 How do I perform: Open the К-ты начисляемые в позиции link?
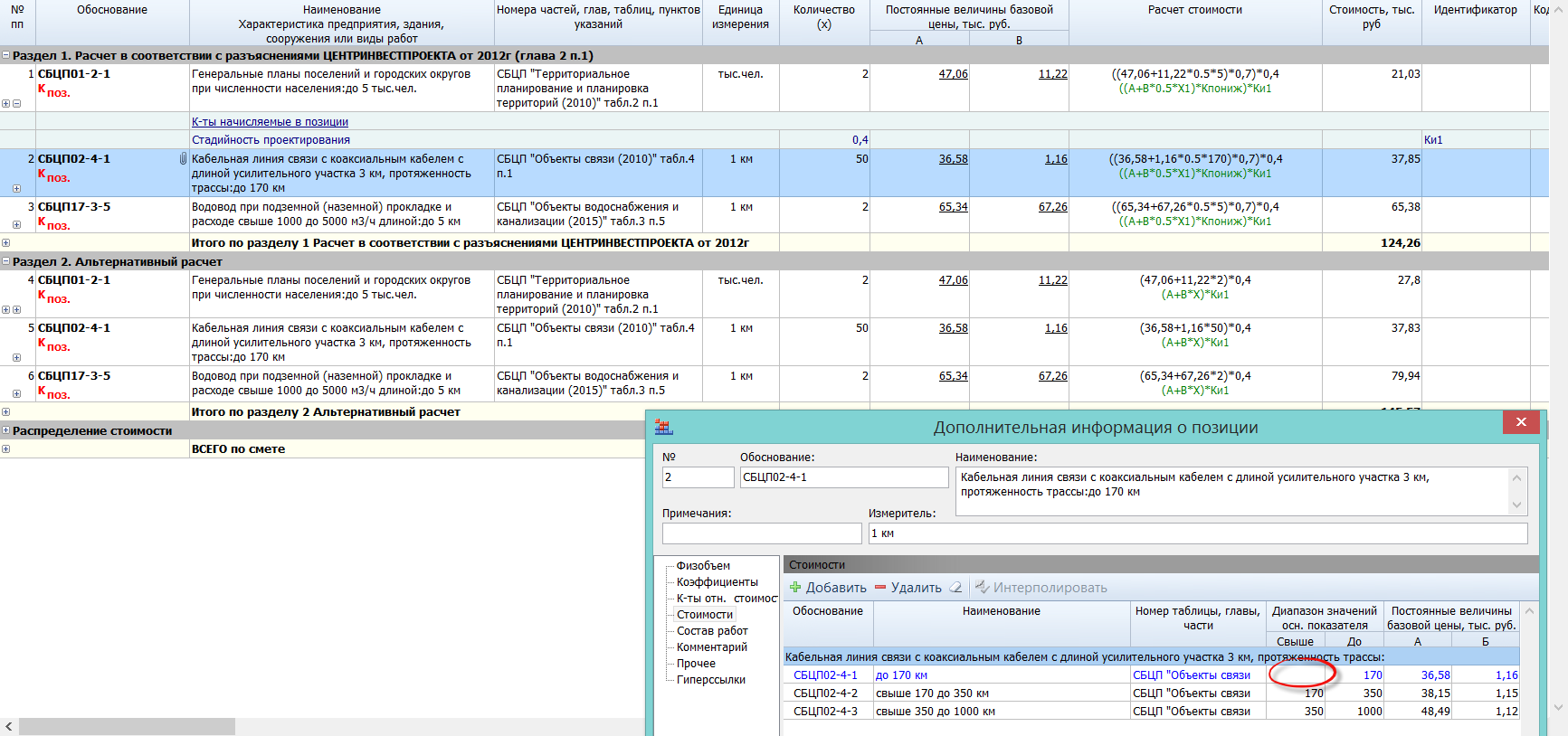coord(270,122)
